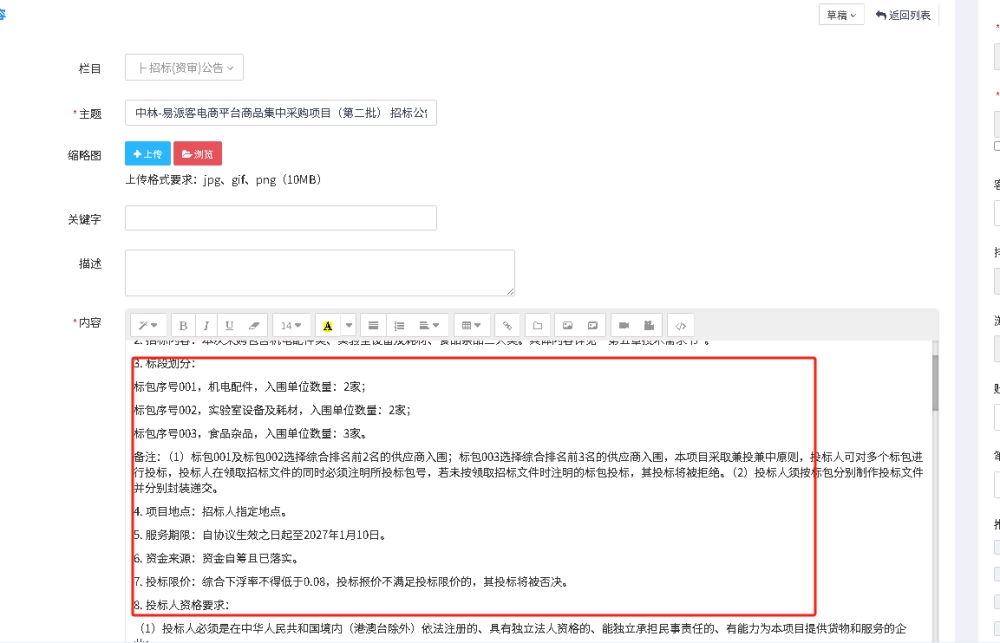
Task: Toggle underline formatting in editor
Action: 229,325
